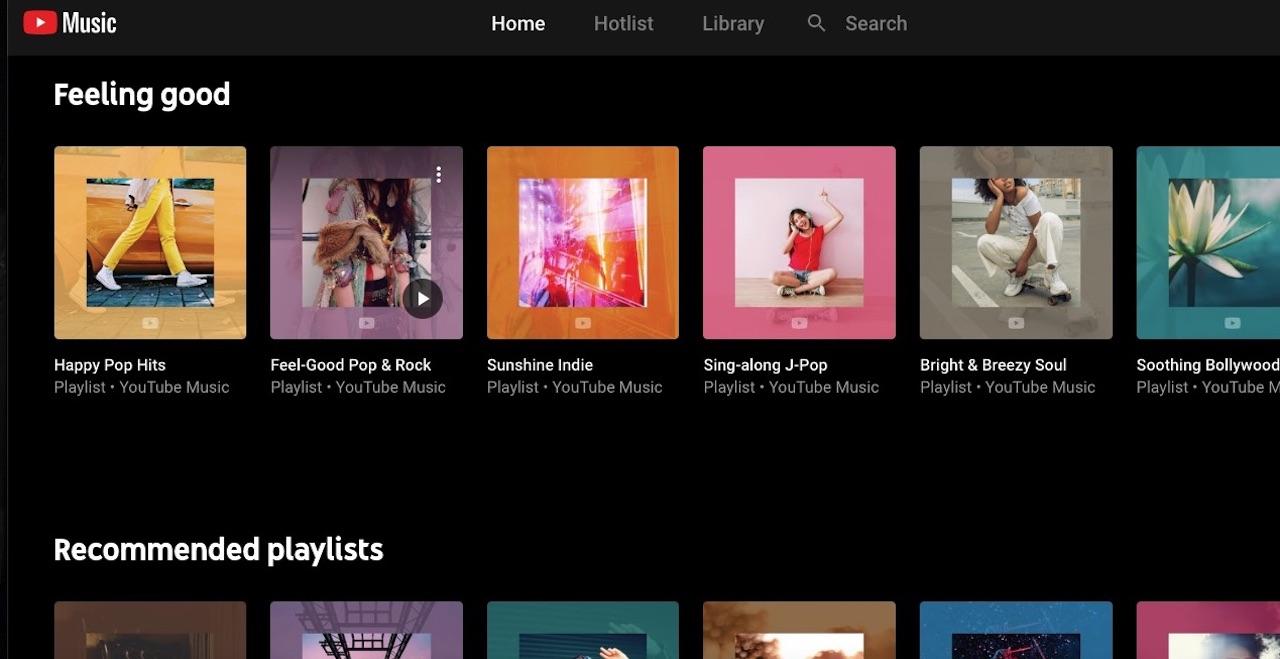1280x659 pixels.
Task: Click the Recommended playlists section heading
Action: [218, 550]
